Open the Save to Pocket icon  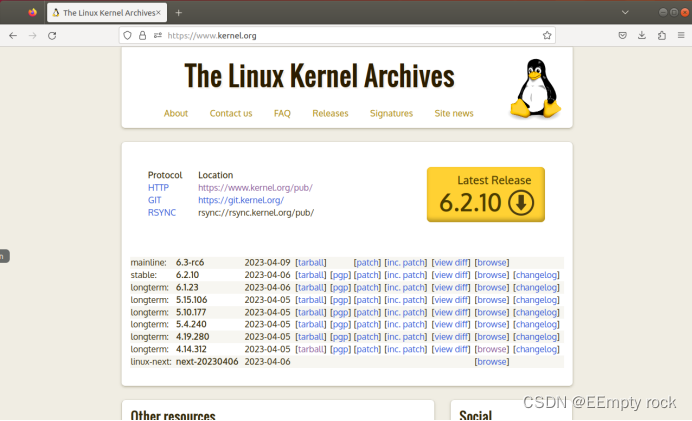pos(622,36)
